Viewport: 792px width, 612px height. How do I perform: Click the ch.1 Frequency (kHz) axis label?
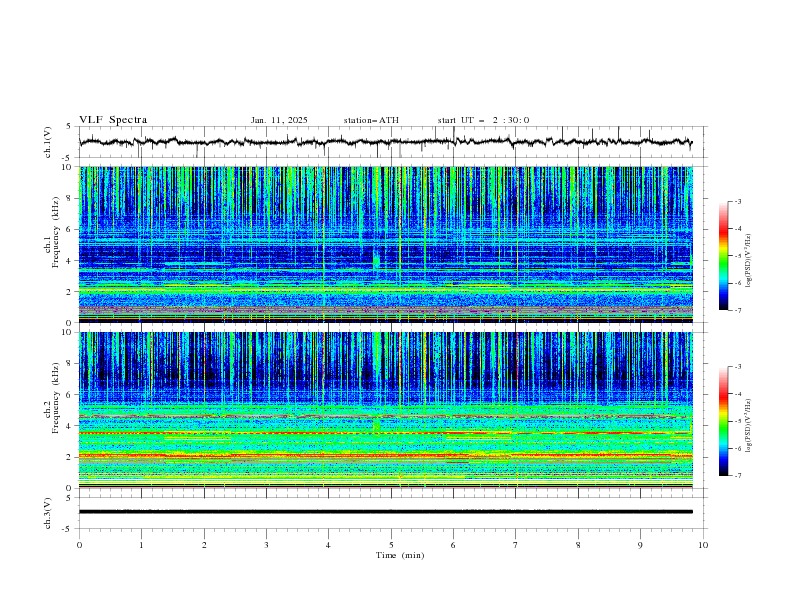click(51, 233)
